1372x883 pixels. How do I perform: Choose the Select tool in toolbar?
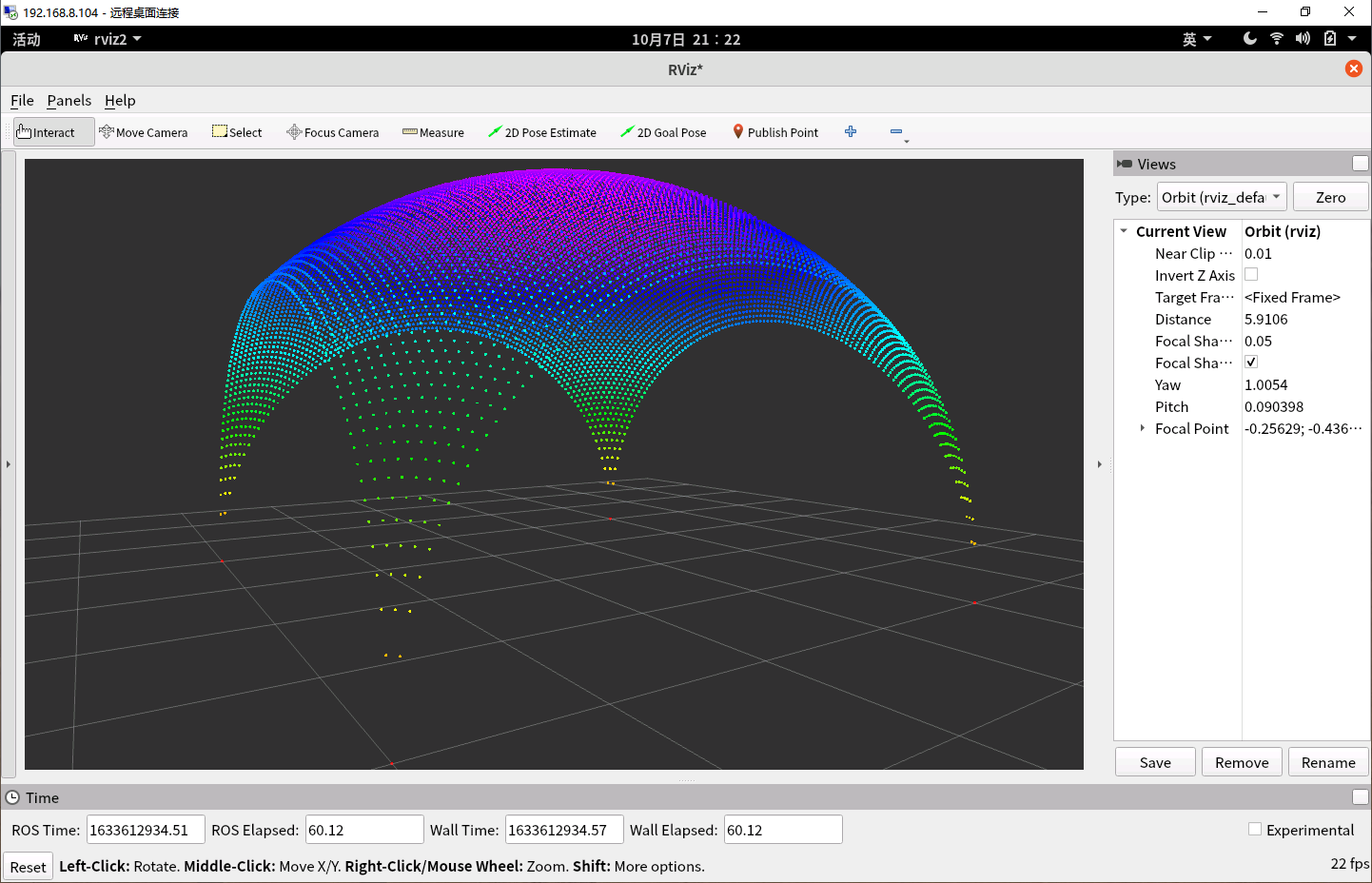[237, 132]
